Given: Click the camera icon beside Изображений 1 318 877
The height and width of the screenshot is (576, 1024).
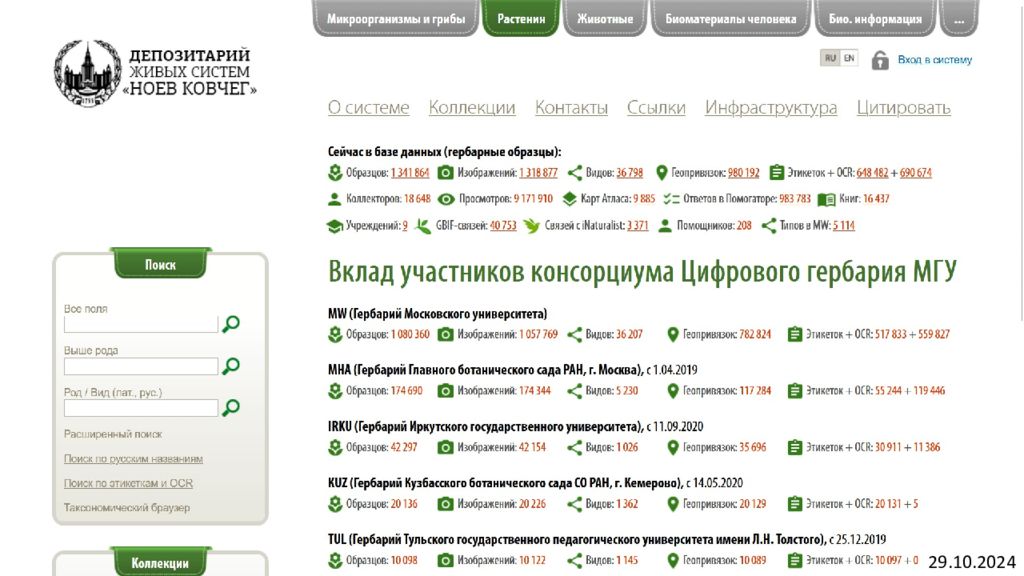Looking at the screenshot, I should click(445, 173).
